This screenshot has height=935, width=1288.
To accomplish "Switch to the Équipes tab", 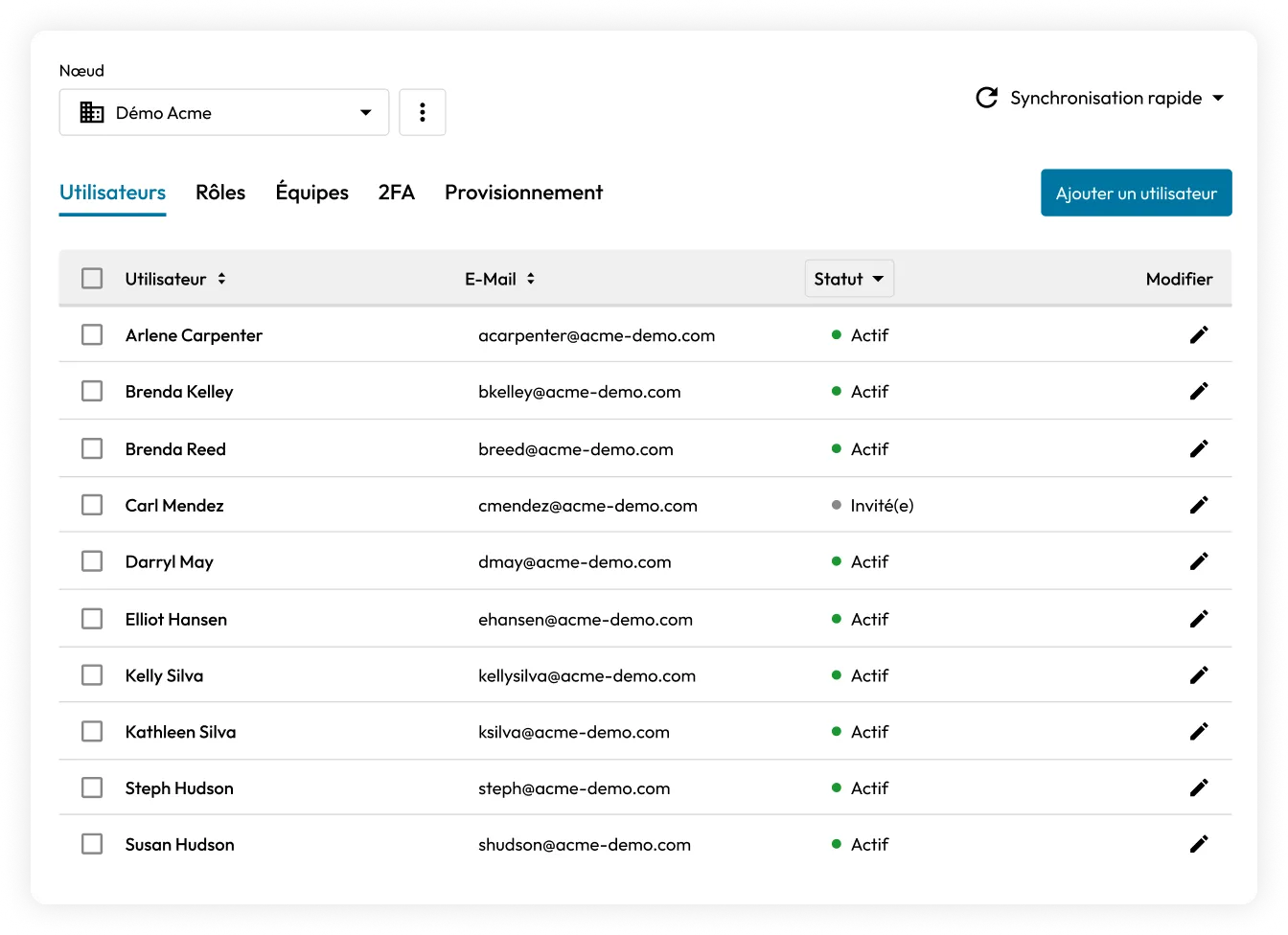I will coord(312,193).
